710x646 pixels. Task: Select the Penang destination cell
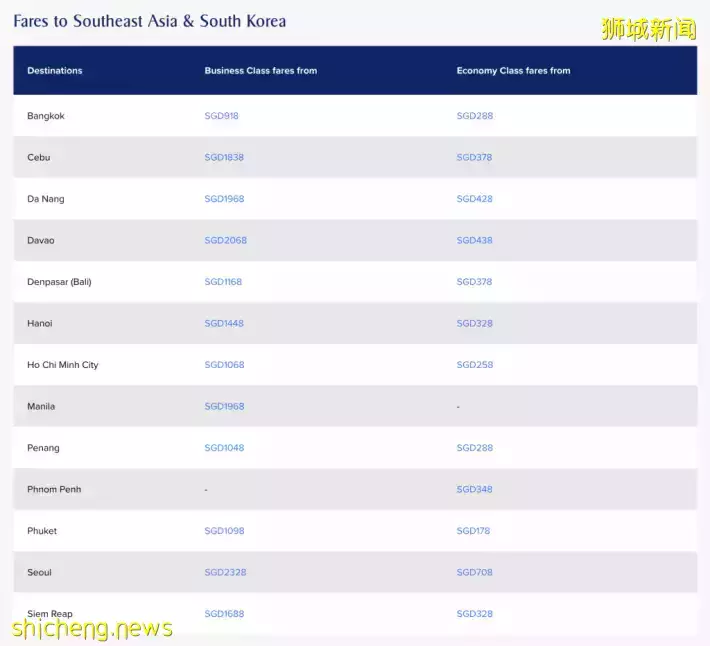click(43, 448)
